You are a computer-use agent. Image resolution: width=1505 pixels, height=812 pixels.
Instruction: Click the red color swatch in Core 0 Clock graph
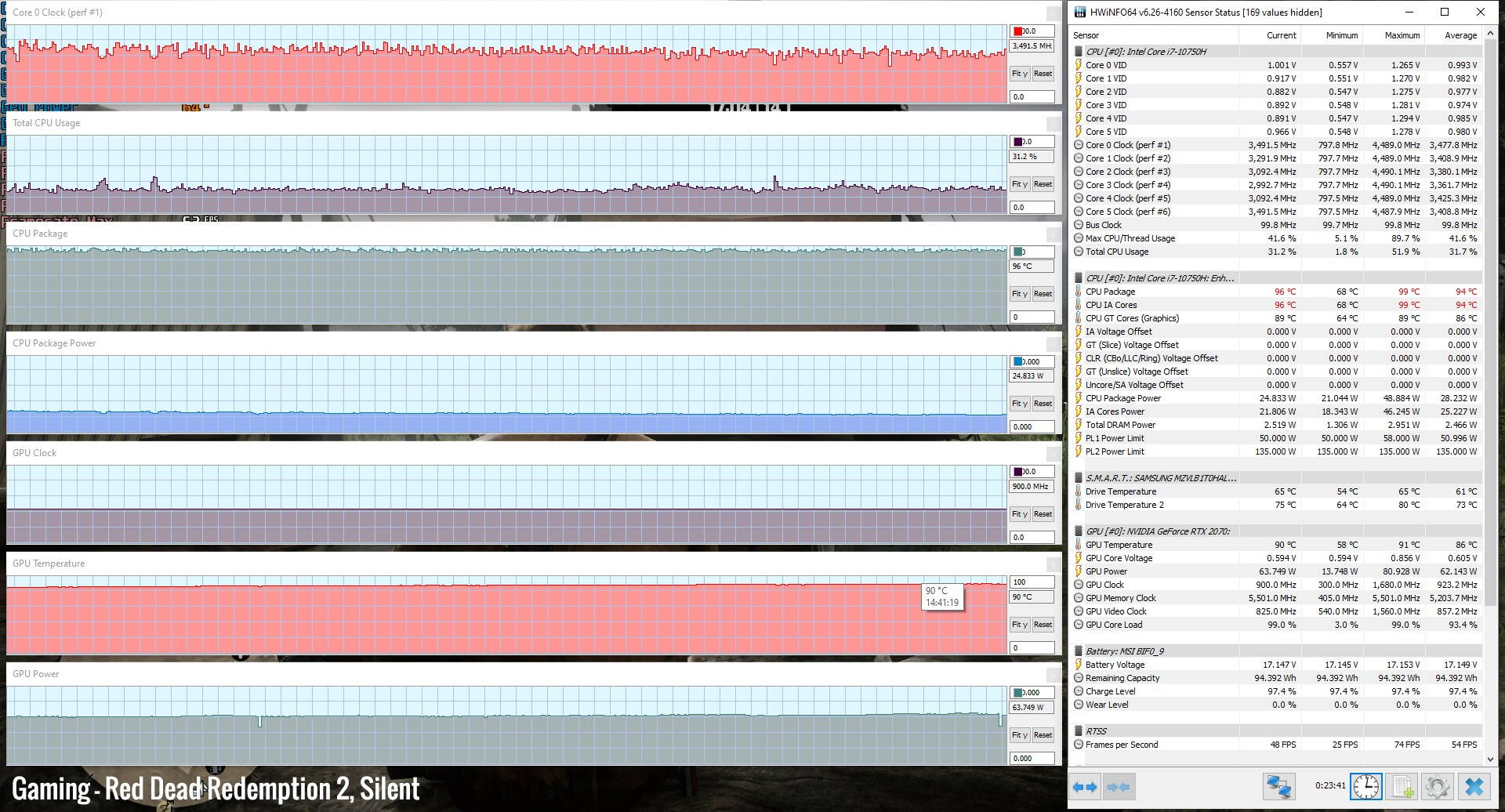(1017, 31)
